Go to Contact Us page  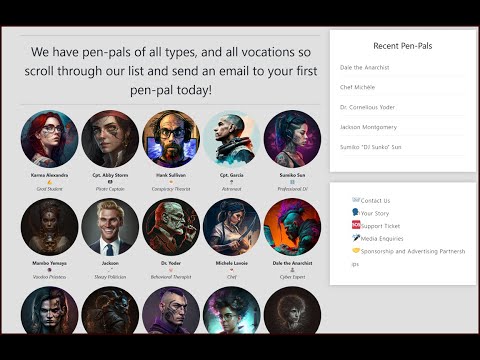coord(375,201)
